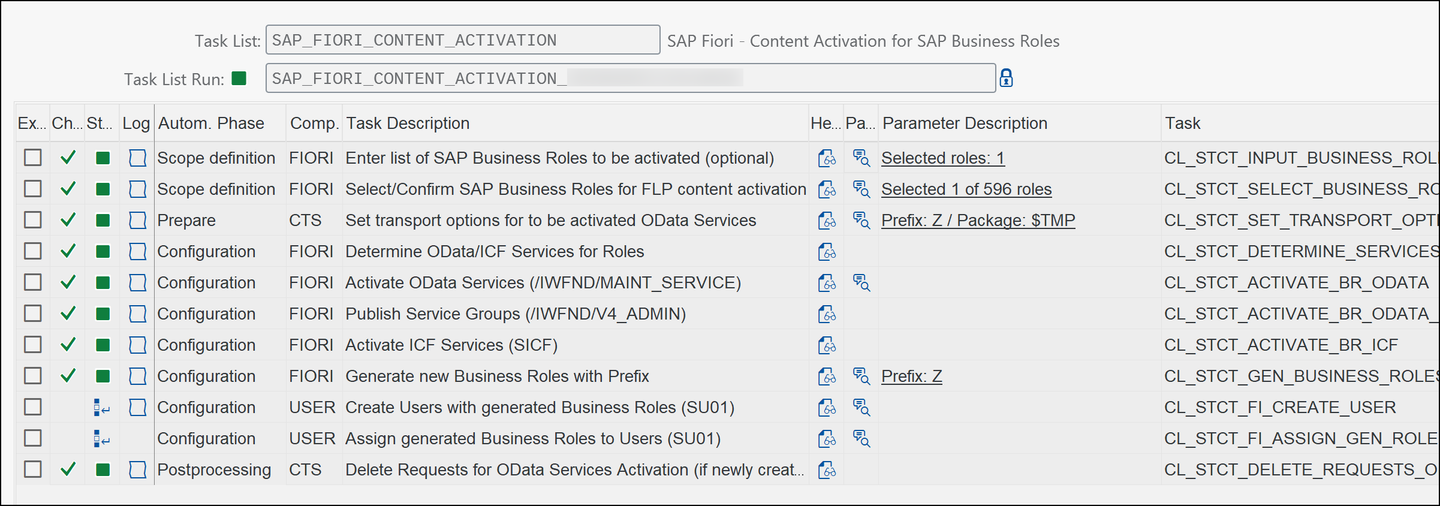Select 'Activate ICF Services (SICF)' description
The image size is (1440, 506).
pyautogui.click(x=451, y=345)
